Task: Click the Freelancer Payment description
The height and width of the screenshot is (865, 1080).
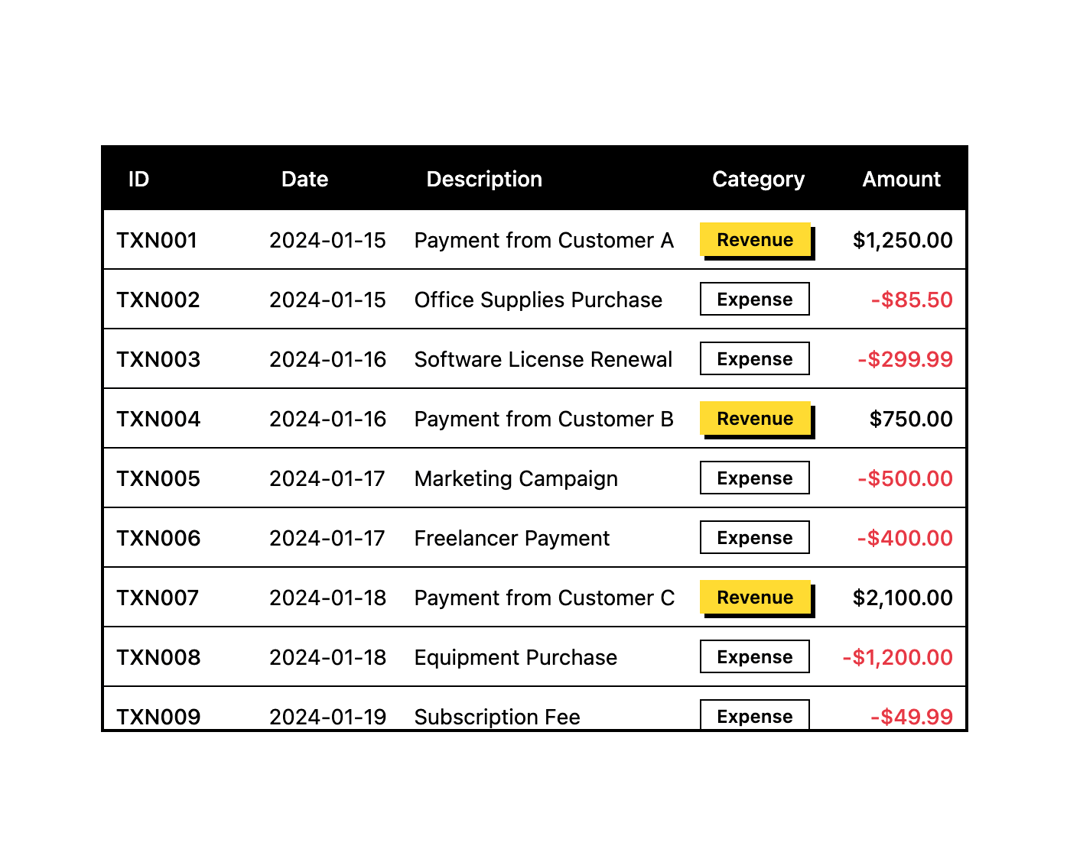Action: 512,538
